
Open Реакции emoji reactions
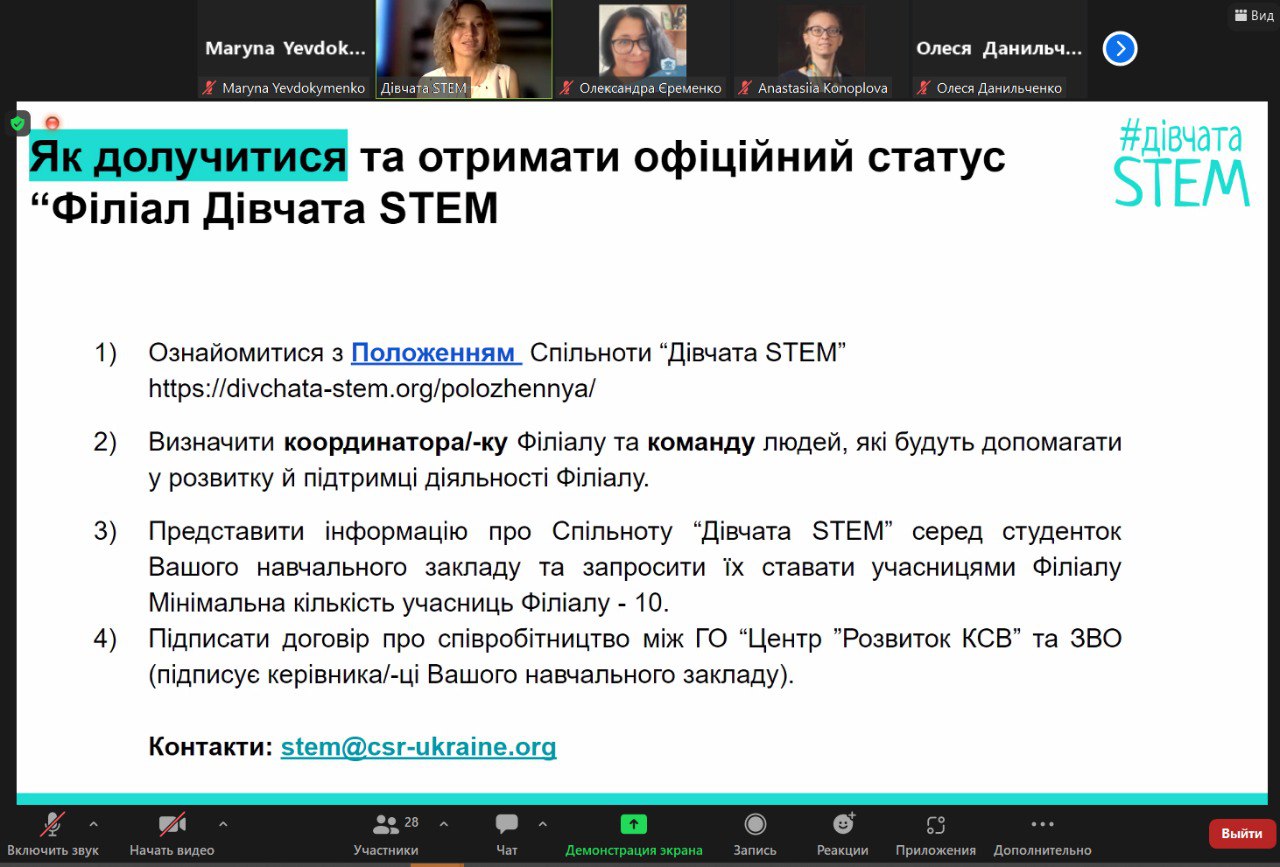coord(842,834)
